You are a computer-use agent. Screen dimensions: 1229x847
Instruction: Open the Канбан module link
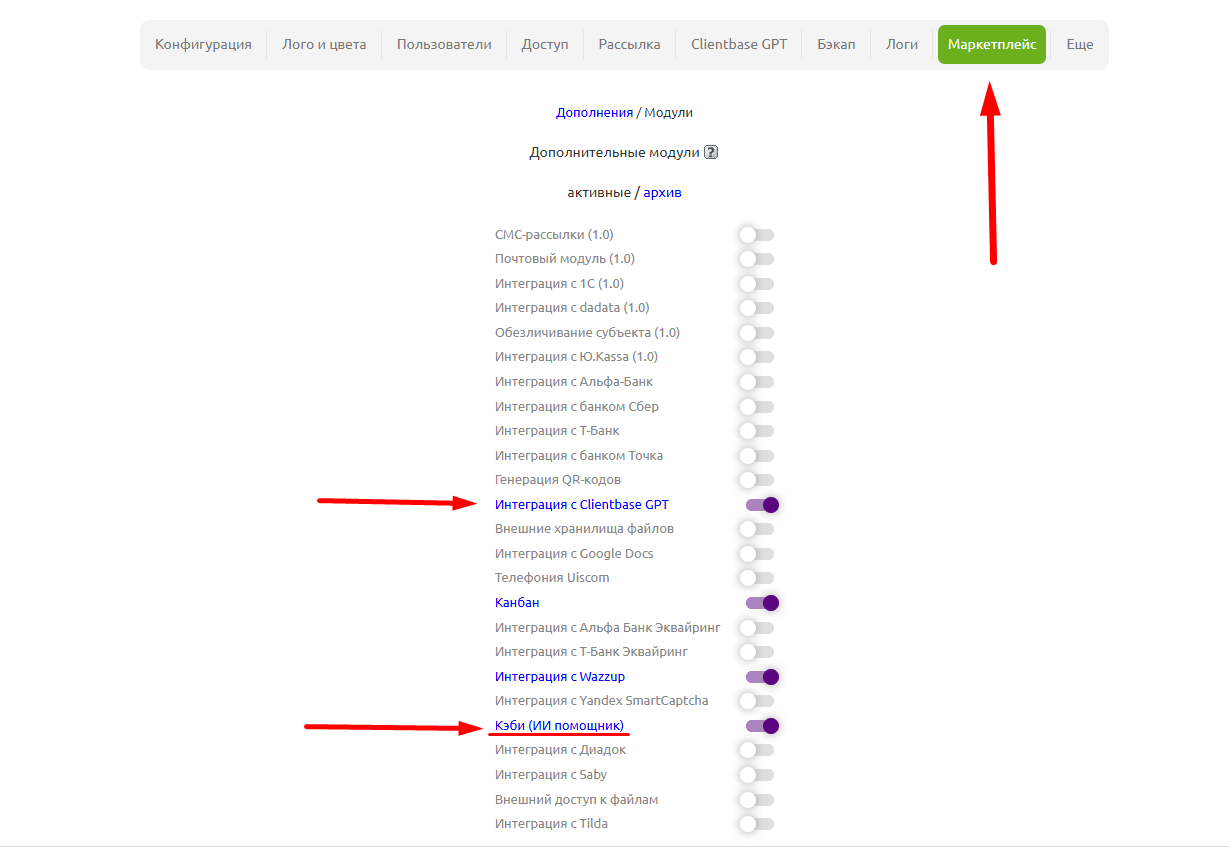[x=517, y=603]
